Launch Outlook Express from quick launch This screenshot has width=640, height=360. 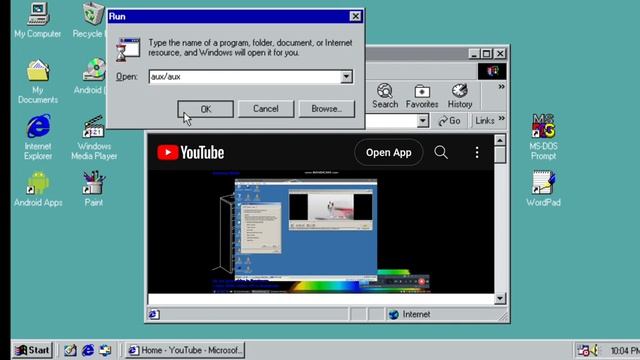(105, 350)
